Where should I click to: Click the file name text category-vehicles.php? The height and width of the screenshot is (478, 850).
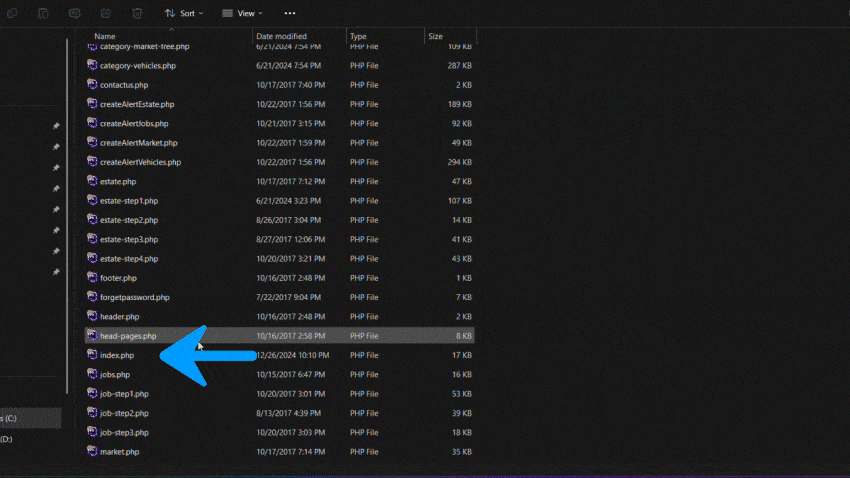[x=138, y=66]
